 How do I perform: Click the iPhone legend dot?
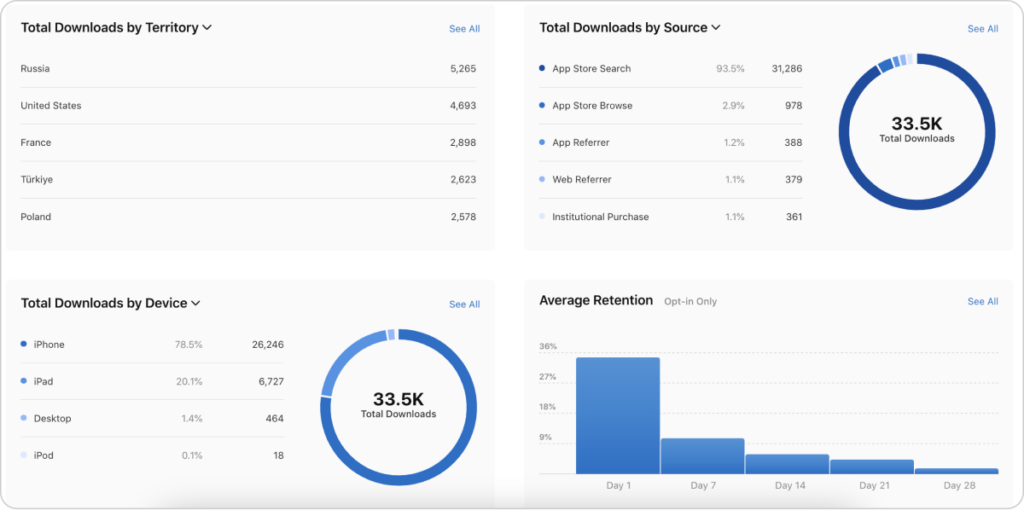[24, 343]
